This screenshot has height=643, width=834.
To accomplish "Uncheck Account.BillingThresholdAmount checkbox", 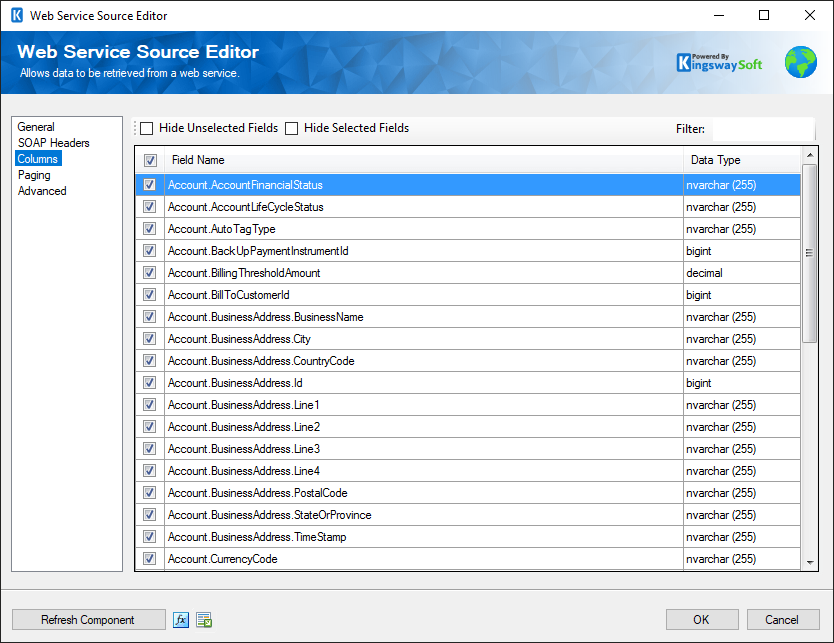I will [149, 272].
